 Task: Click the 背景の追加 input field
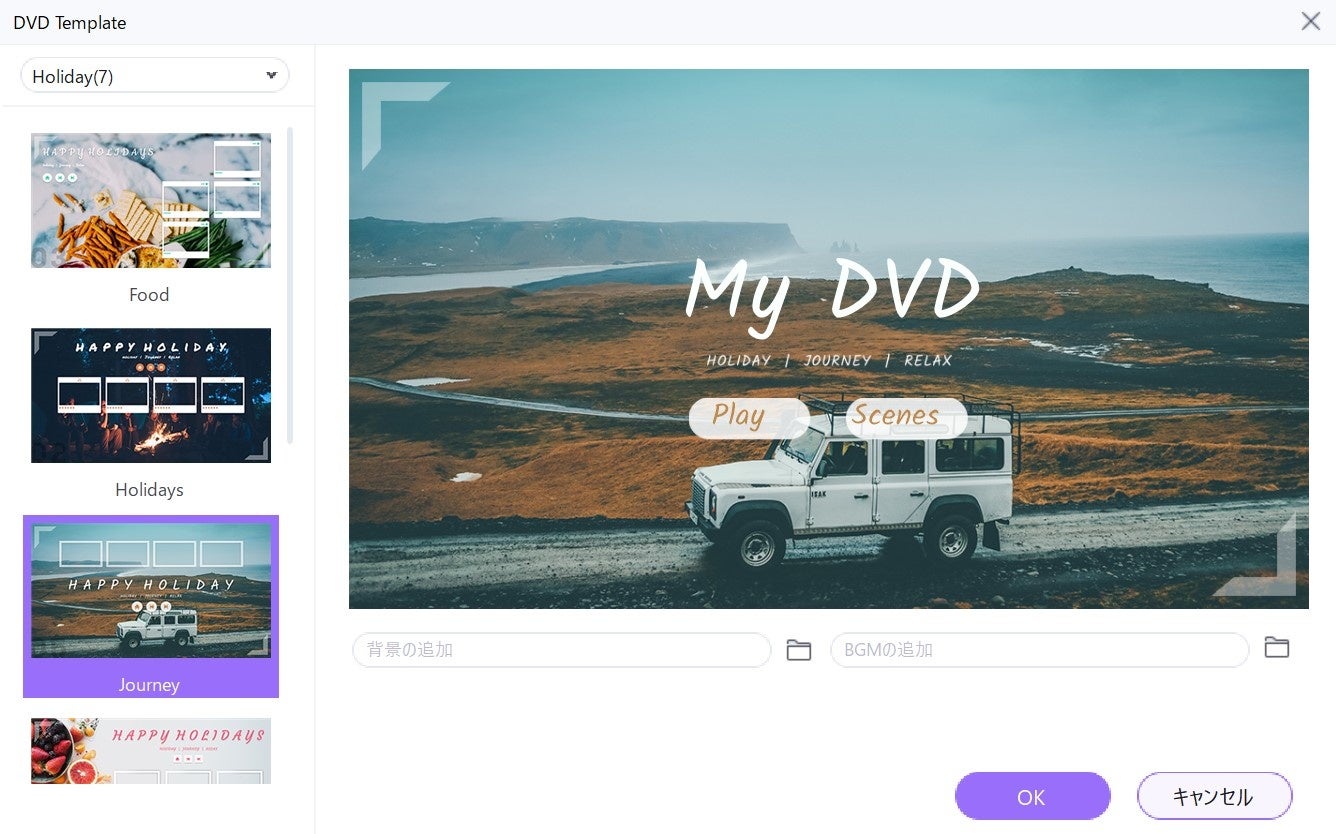[561, 650]
